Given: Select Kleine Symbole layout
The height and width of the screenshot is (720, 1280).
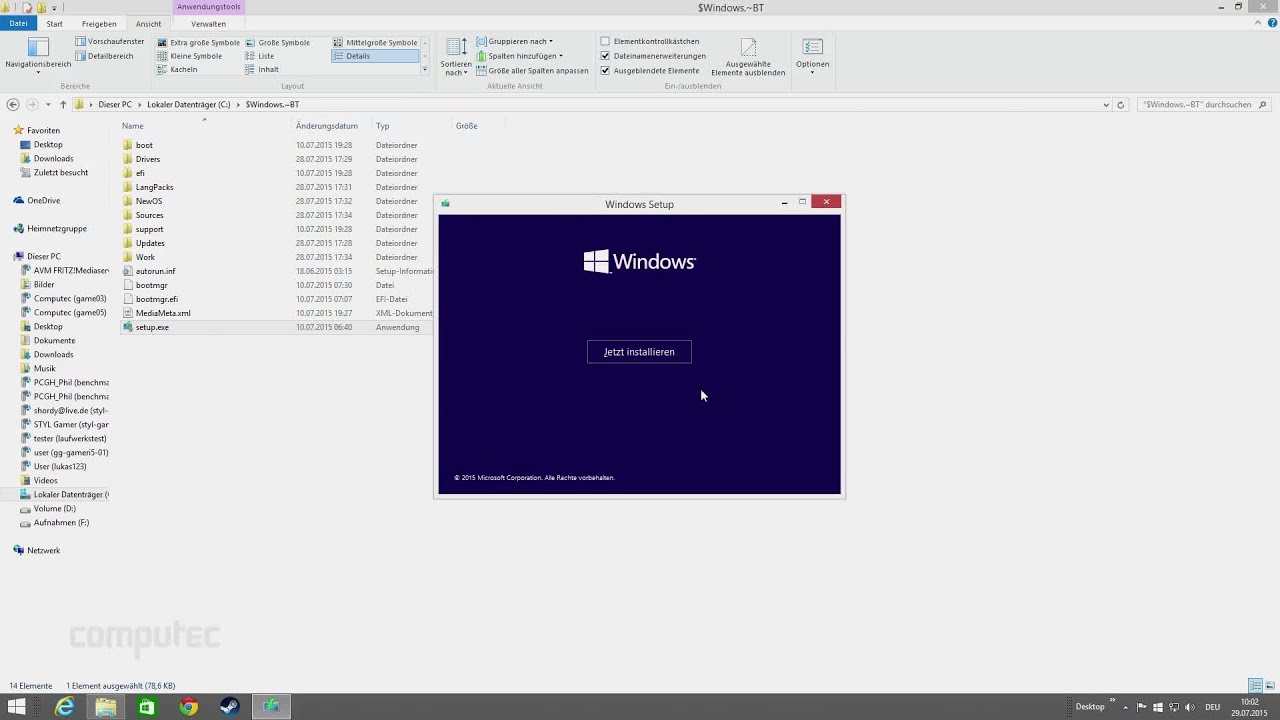Looking at the screenshot, I should pos(189,56).
